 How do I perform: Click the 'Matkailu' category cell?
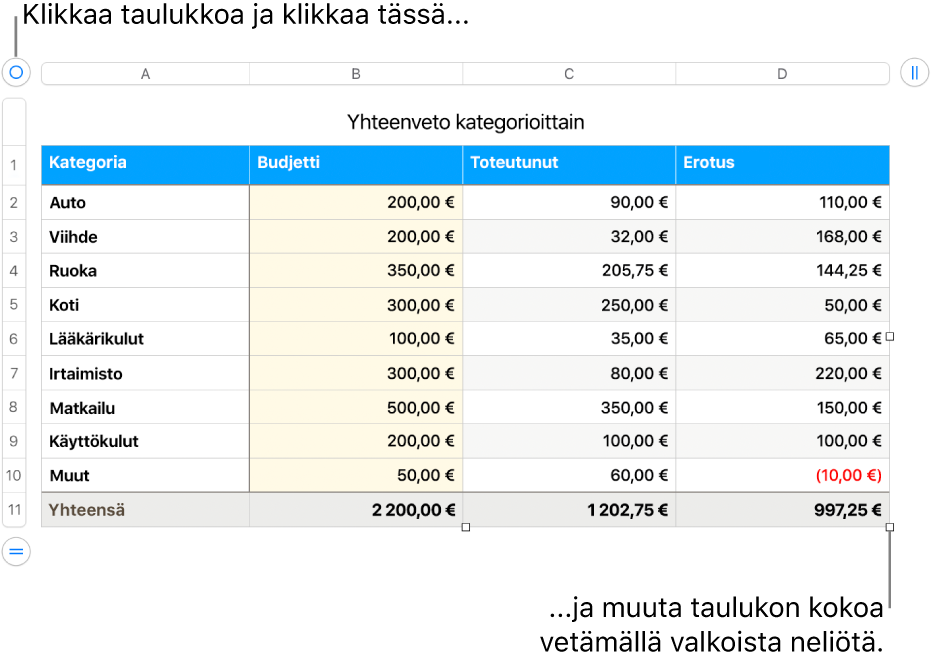pos(145,407)
